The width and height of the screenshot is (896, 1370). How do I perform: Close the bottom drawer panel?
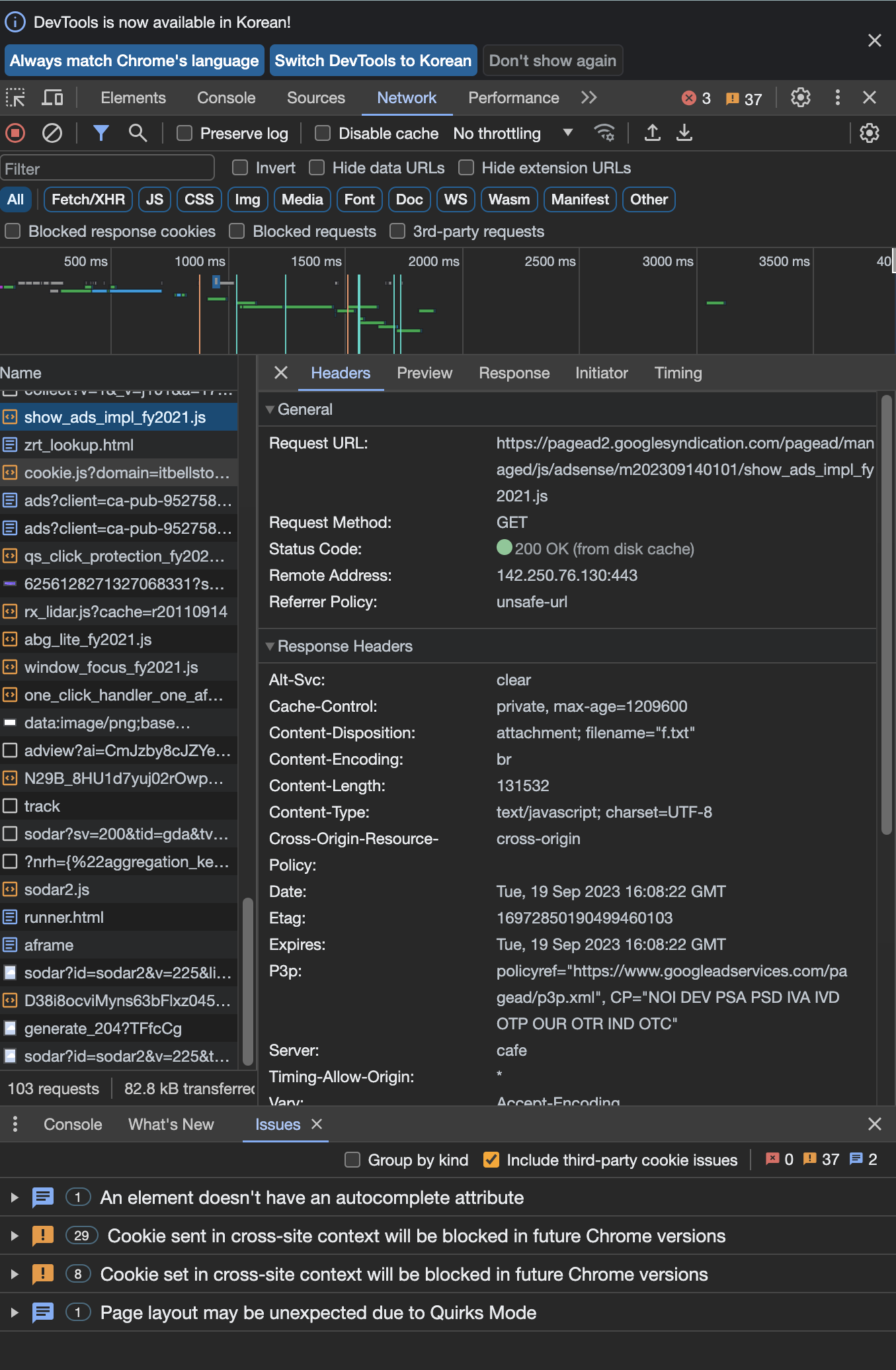(874, 1124)
